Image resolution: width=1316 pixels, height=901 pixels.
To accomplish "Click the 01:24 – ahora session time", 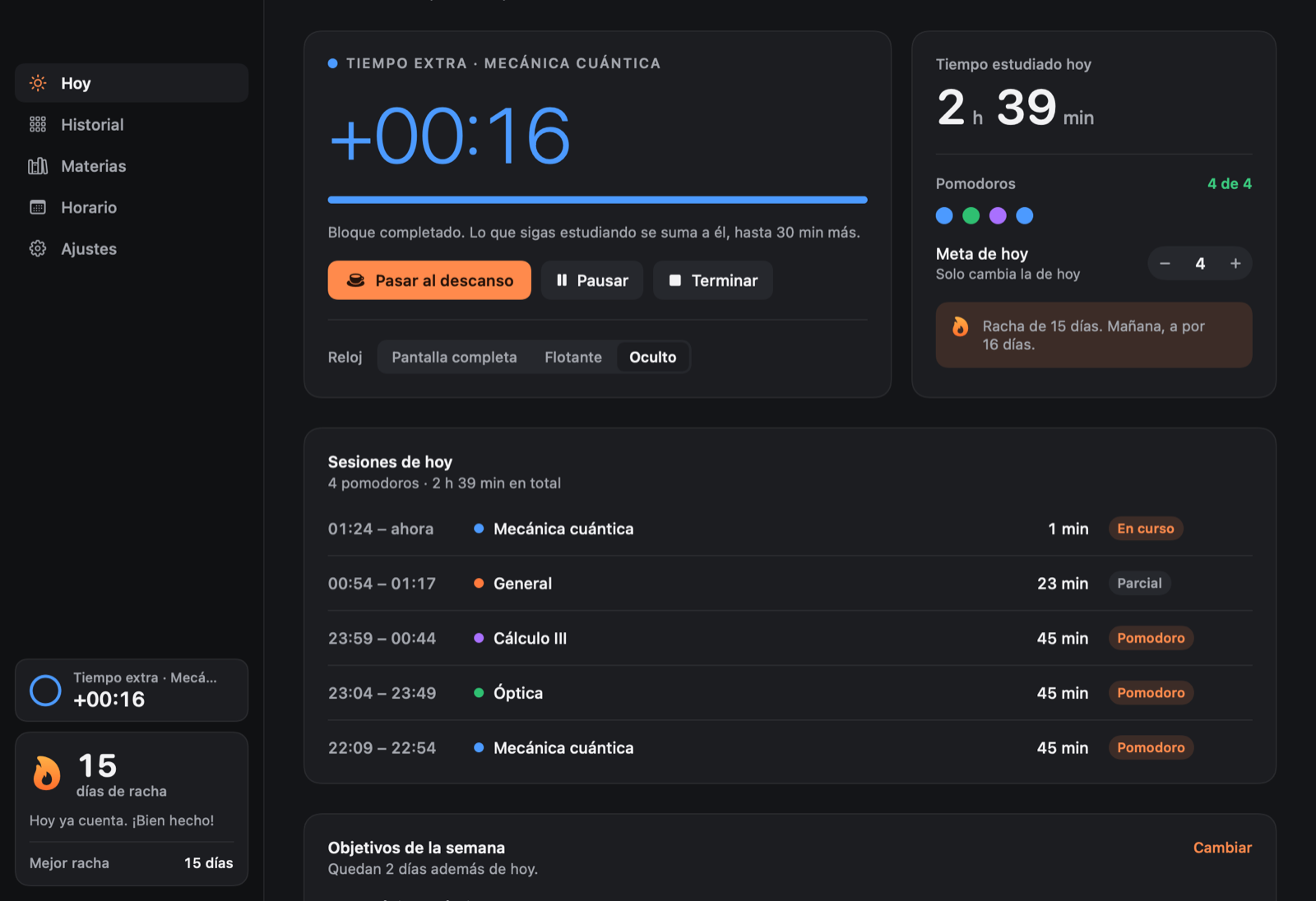I will (381, 529).
